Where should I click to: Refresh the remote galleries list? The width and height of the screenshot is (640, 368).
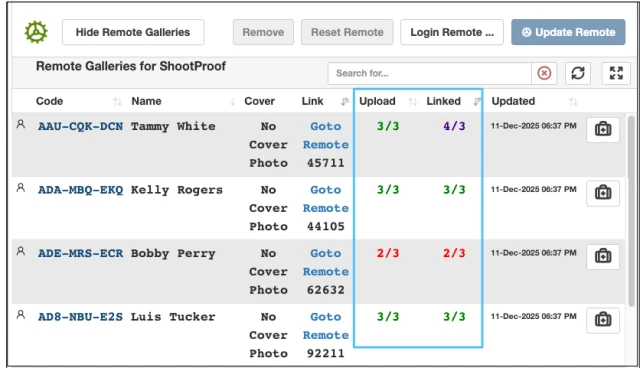click(x=578, y=73)
